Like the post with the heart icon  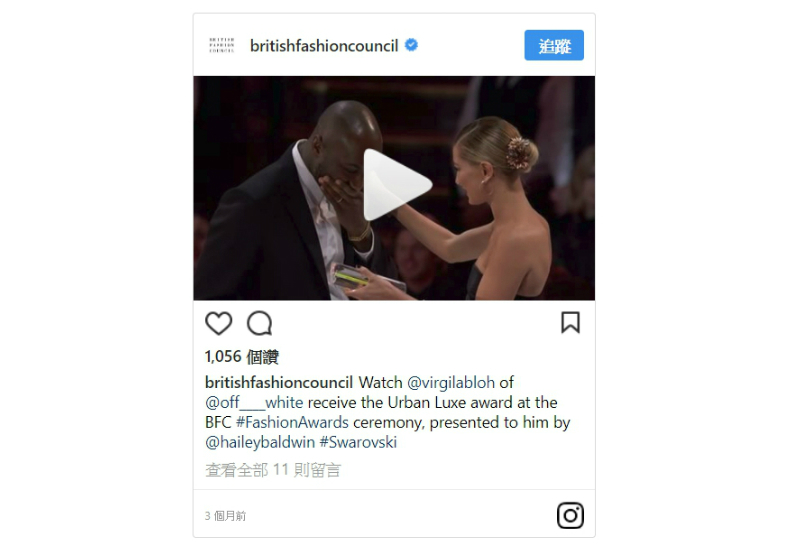click(219, 323)
